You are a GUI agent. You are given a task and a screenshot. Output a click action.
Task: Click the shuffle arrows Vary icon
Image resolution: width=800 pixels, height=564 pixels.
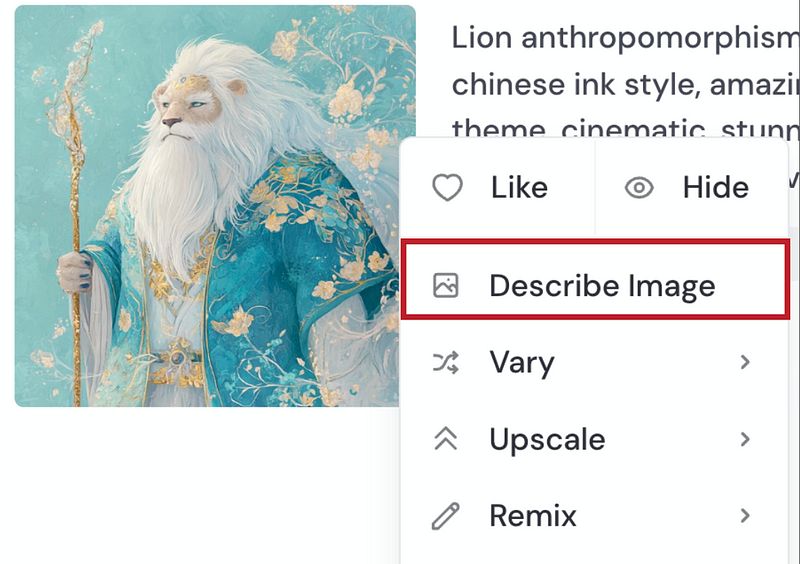coord(445,362)
